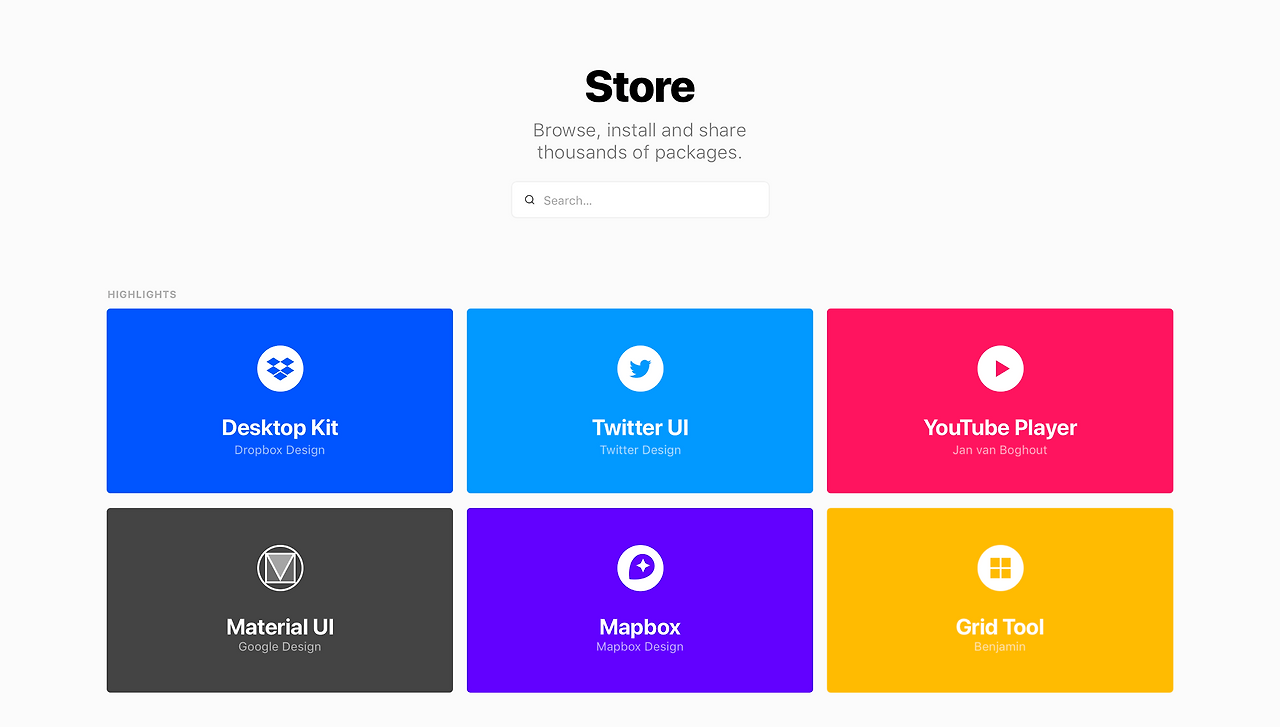Click the Mapbox Design author label

[640, 647]
